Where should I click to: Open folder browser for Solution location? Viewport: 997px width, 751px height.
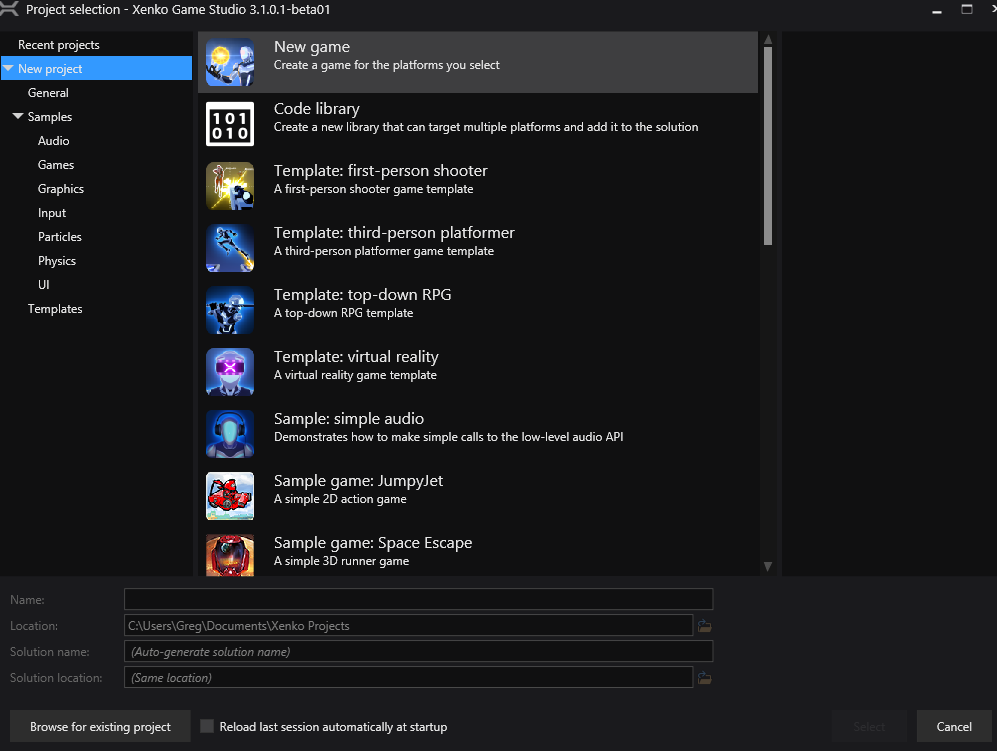(x=705, y=678)
